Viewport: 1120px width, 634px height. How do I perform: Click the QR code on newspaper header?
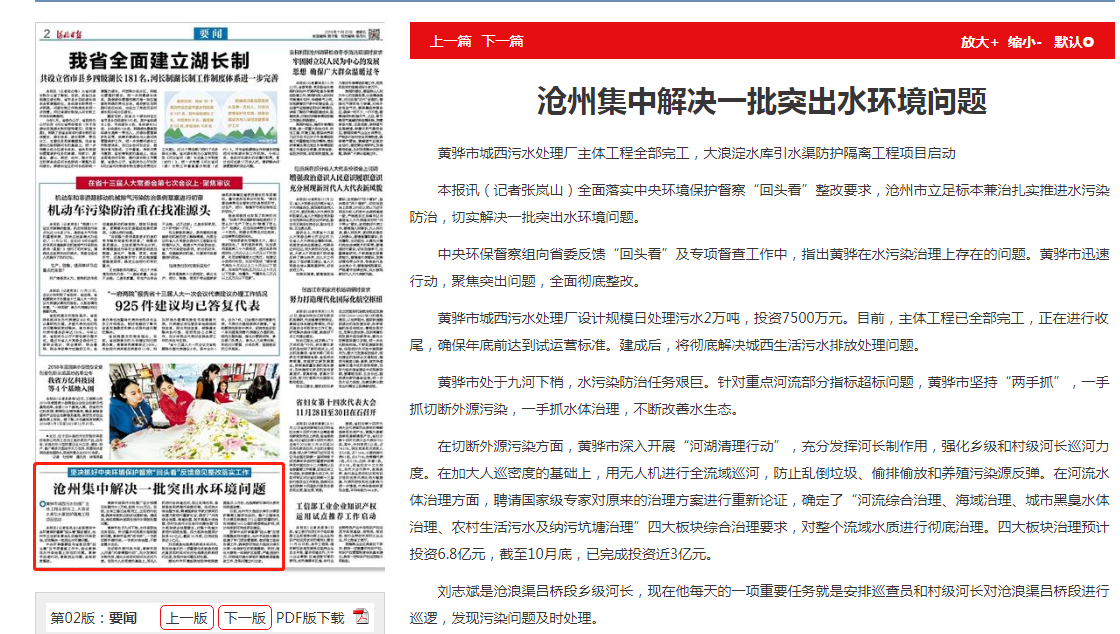pyautogui.click(x=372, y=33)
